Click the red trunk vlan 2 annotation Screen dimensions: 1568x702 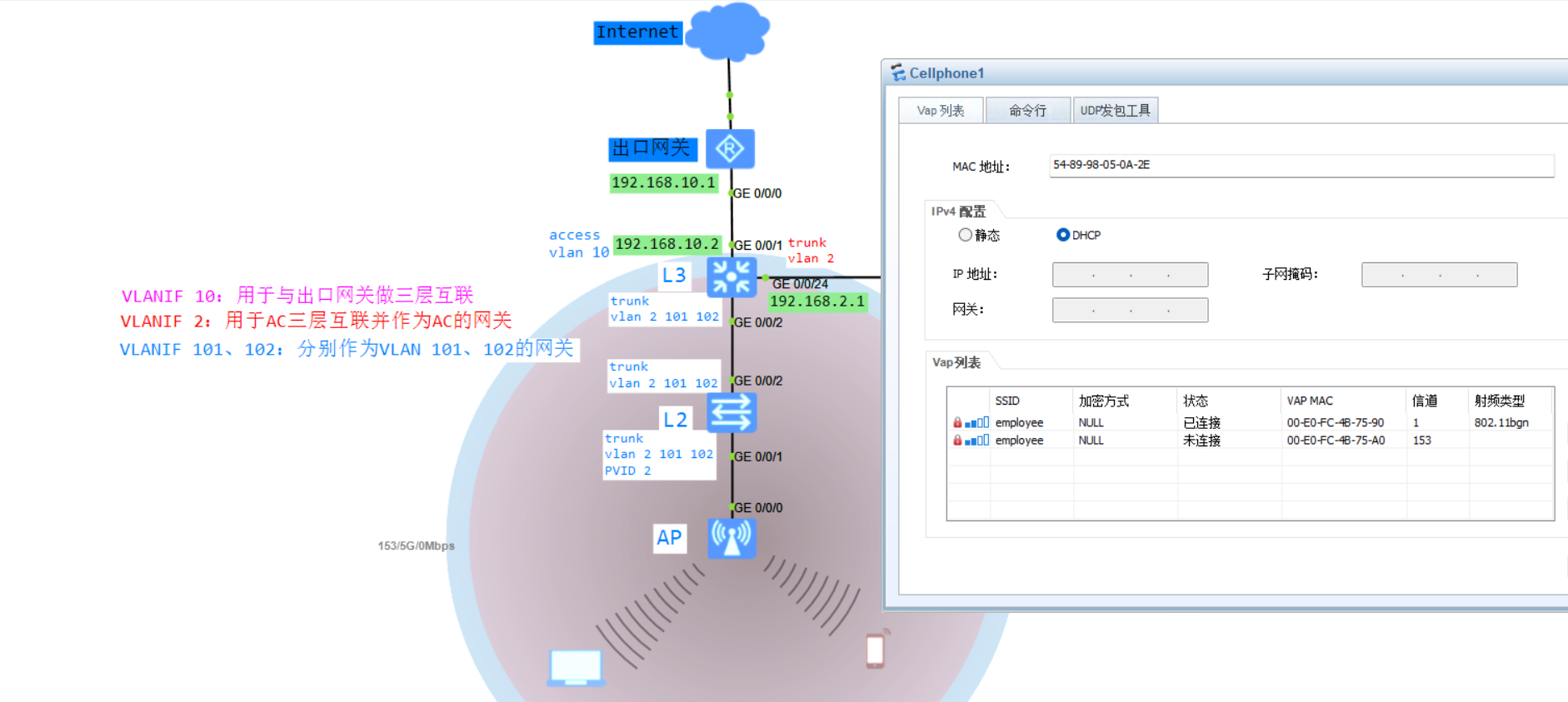coord(811,251)
